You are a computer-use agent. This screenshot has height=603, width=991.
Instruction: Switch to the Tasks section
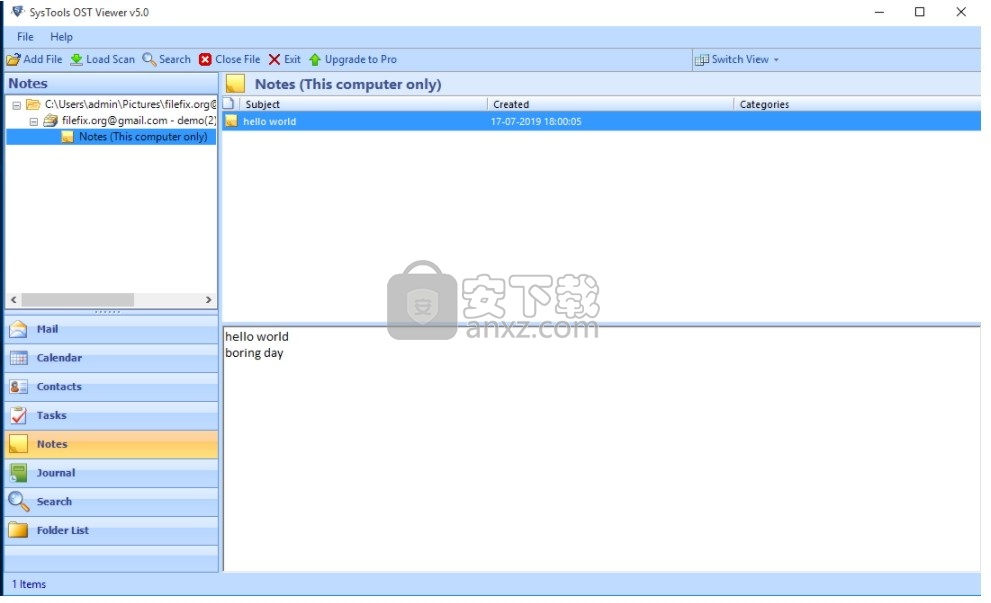[111, 415]
